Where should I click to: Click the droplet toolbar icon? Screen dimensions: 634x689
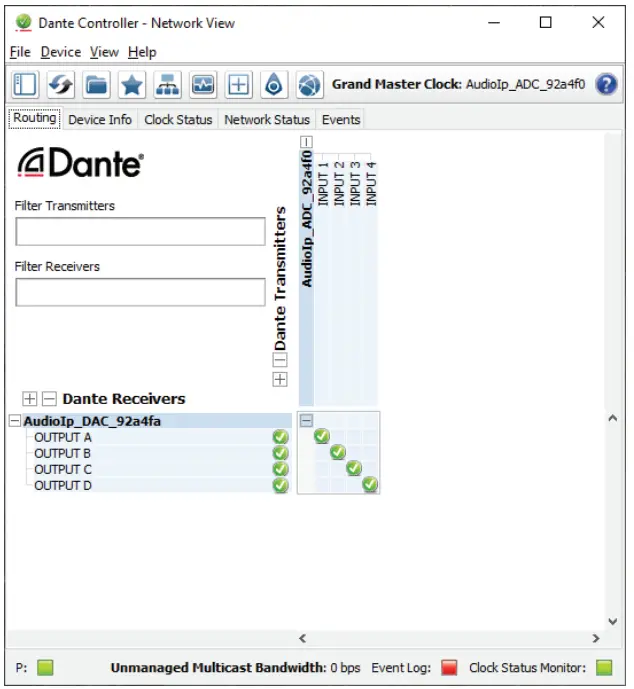(x=274, y=84)
